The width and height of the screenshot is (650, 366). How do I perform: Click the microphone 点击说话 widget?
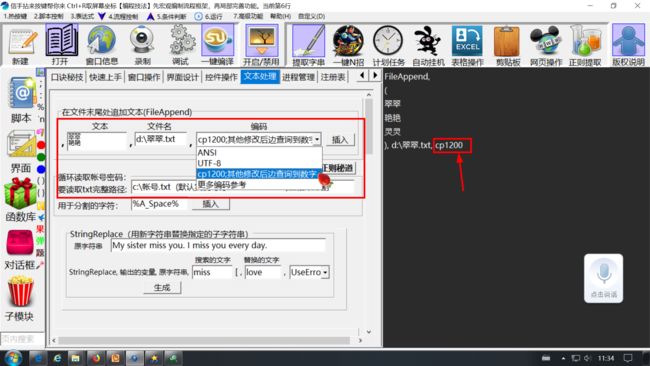604,279
